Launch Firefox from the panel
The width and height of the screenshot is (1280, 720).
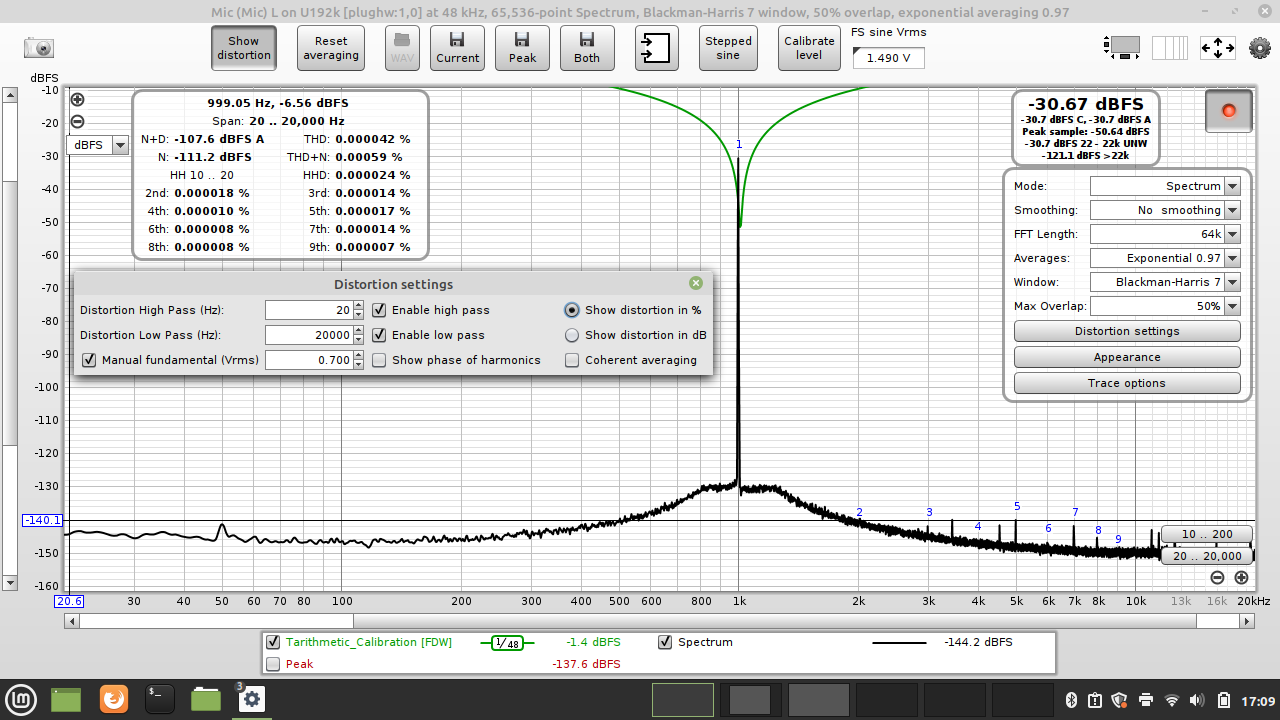114,699
